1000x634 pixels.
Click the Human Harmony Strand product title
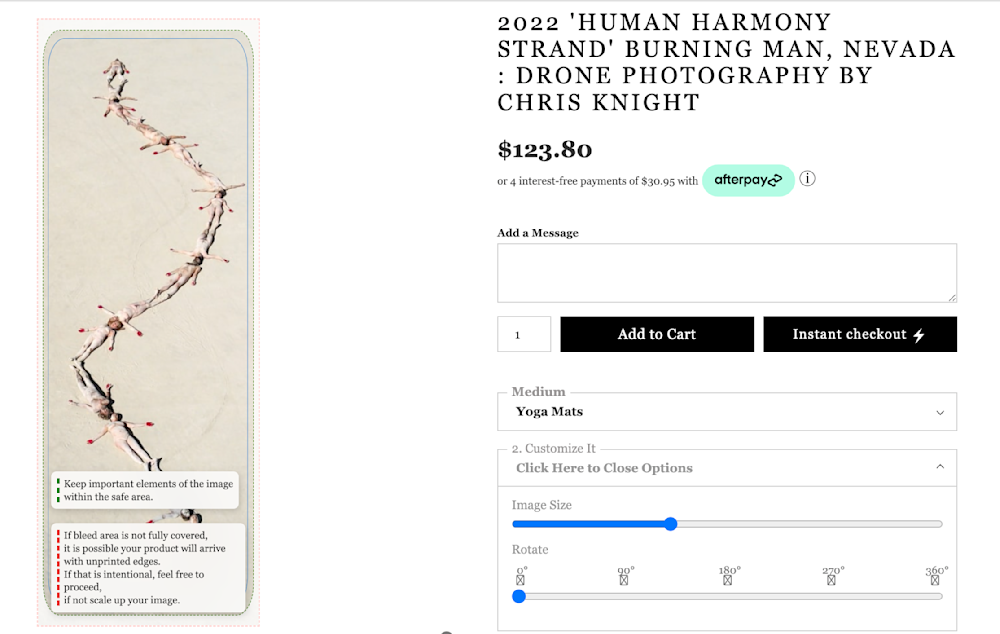click(726, 62)
